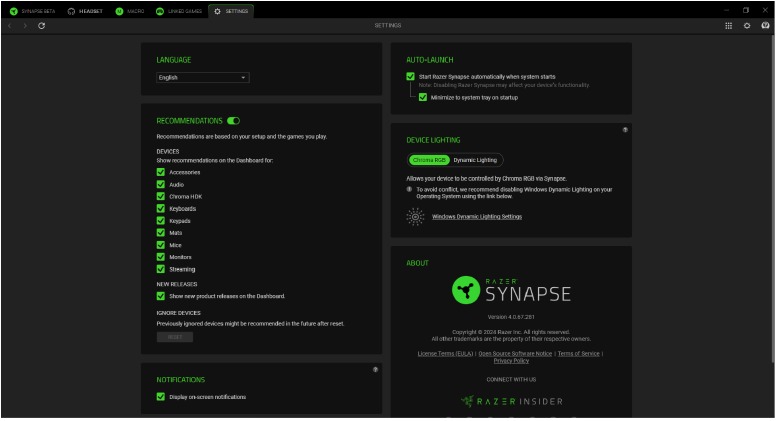Open the Synapse Beta tab
Image resolution: width=777 pixels, height=421 pixels.
coord(32,11)
